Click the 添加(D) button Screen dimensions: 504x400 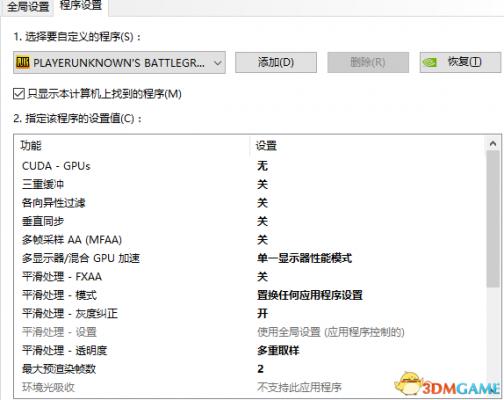[276, 62]
